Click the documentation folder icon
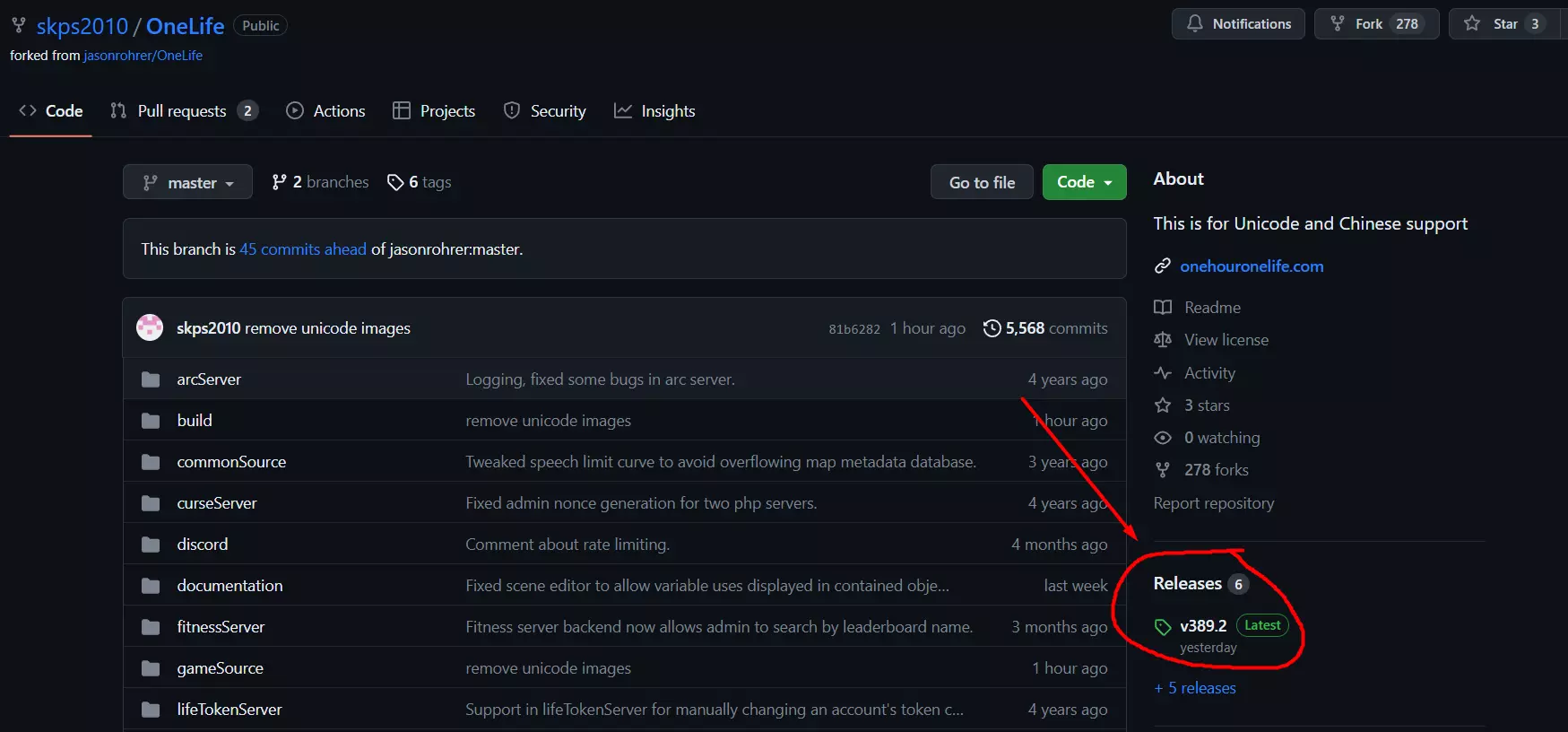 (151, 586)
